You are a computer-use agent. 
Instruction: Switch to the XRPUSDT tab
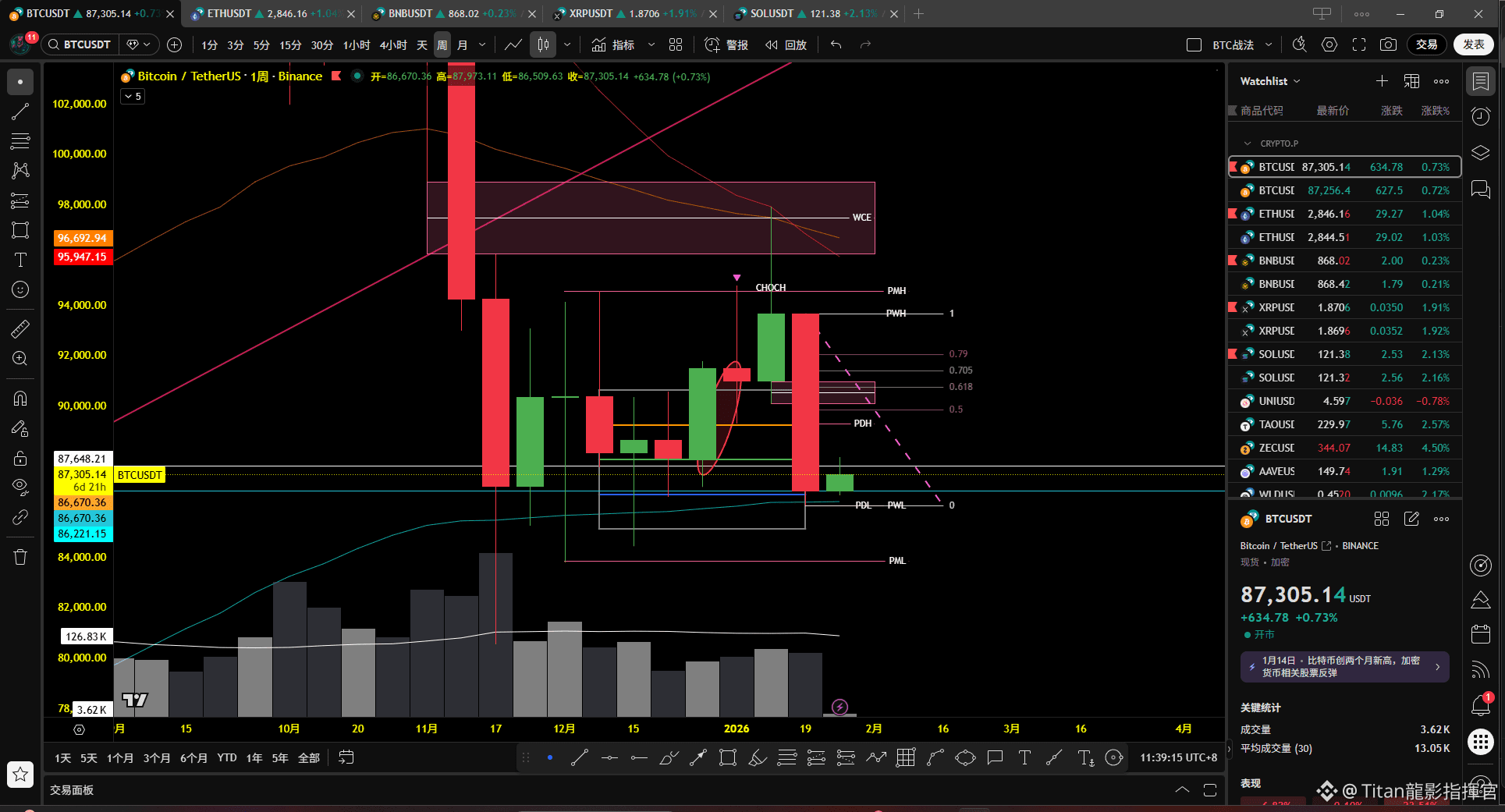click(x=634, y=14)
